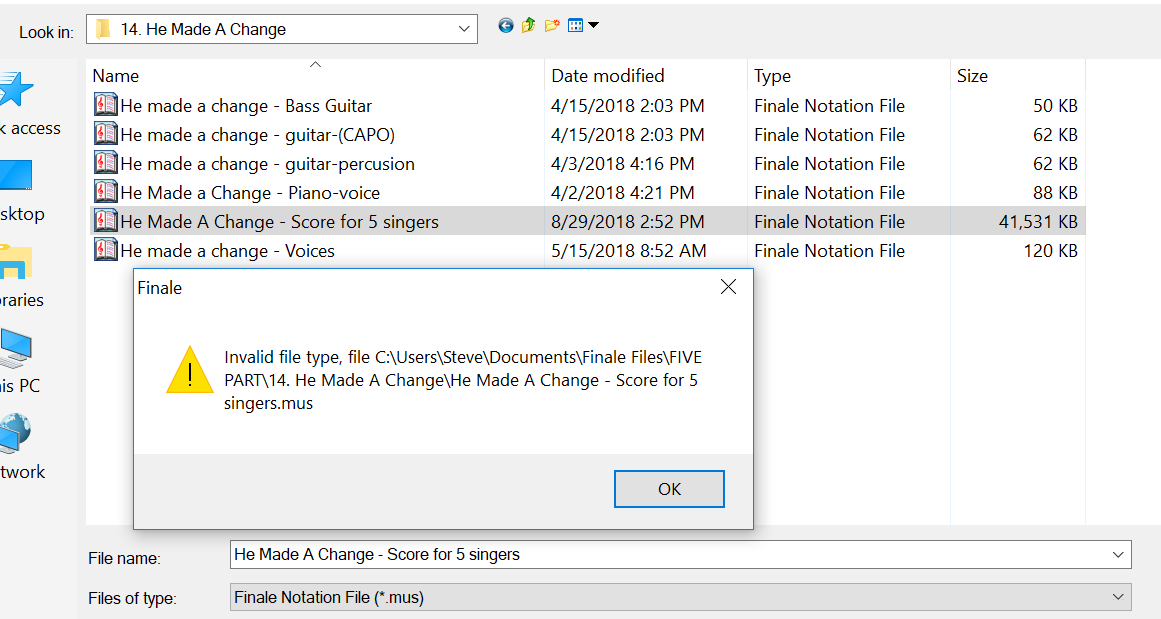Image resolution: width=1161 pixels, height=619 pixels.
Task: Click the Piano-voice file icon
Action: 105,193
